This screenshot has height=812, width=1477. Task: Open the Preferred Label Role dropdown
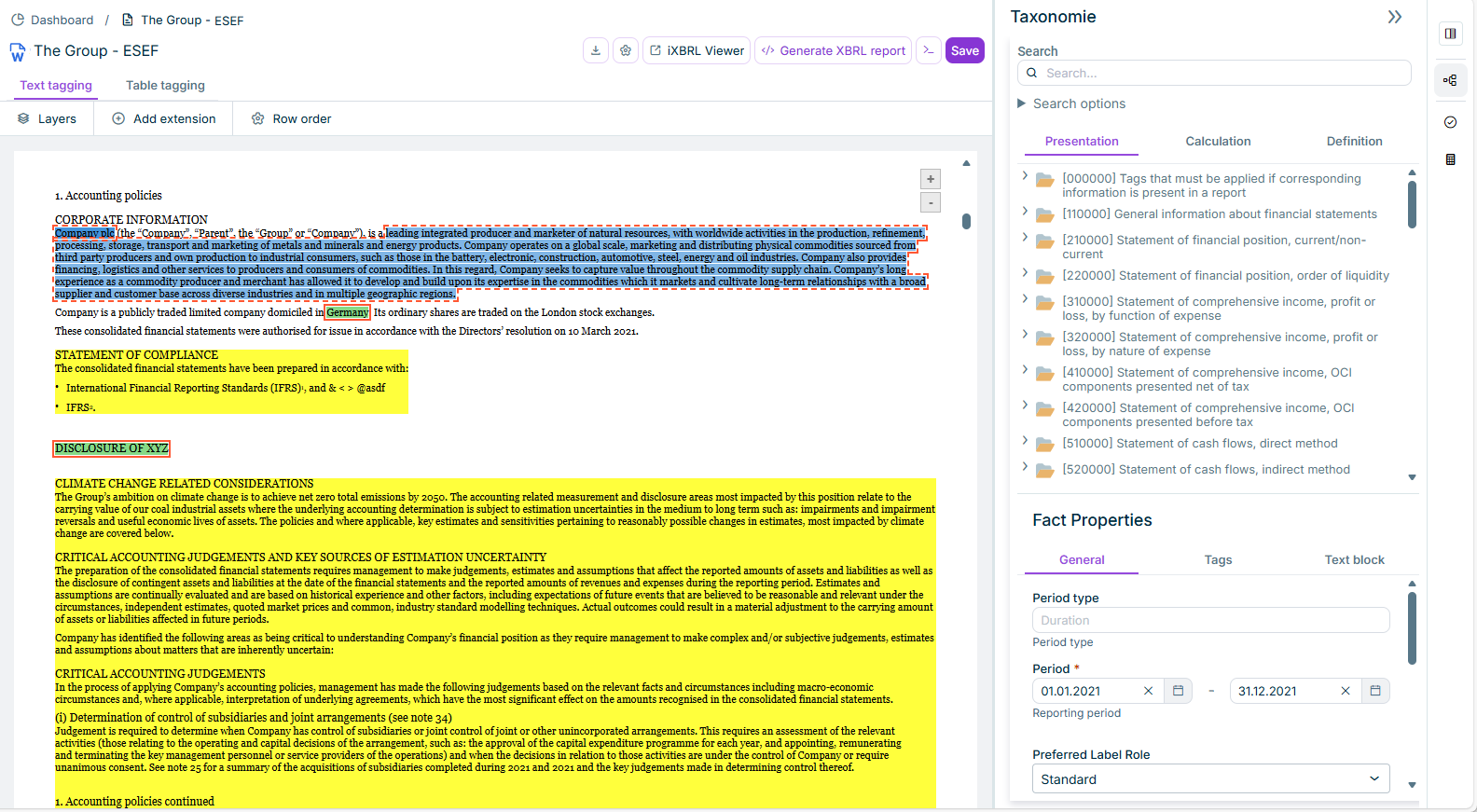pyautogui.click(x=1210, y=778)
